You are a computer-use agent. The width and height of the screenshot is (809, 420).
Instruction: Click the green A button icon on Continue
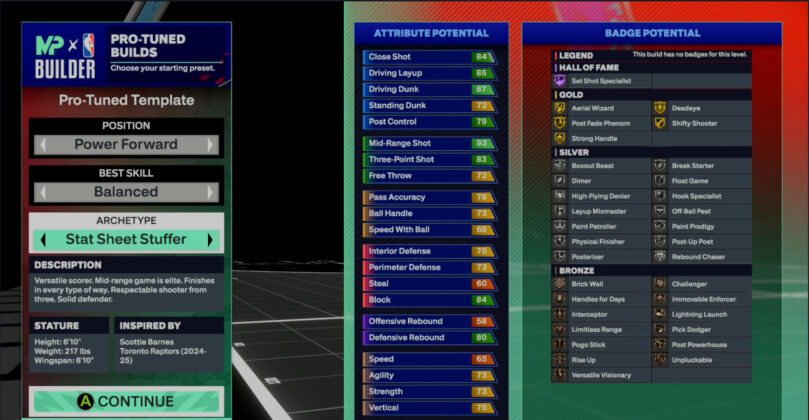click(x=85, y=401)
